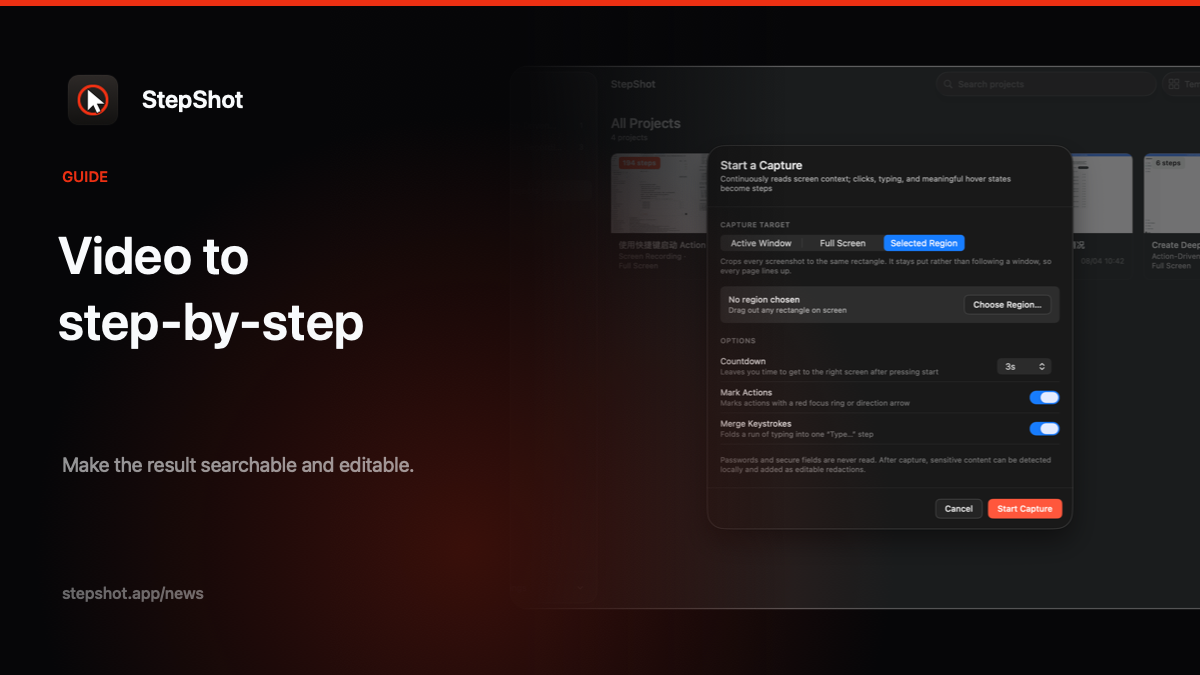Select the Selected Region capture target
The height and width of the screenshot is (675, 1200).
[x=924, y=243]
